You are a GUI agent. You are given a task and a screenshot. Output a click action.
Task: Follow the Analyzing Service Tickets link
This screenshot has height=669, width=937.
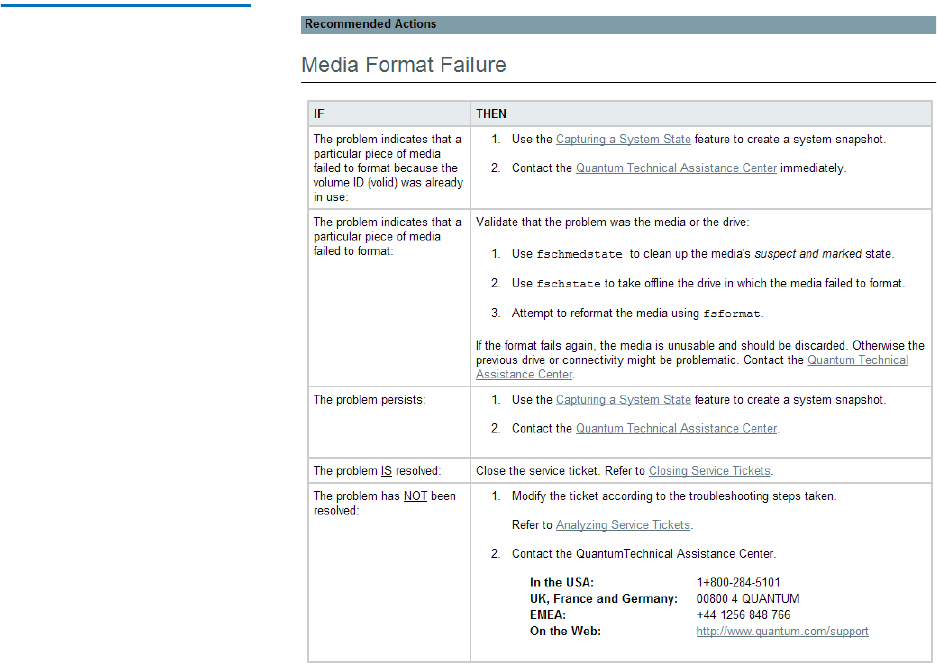click(x=623, y=525)
